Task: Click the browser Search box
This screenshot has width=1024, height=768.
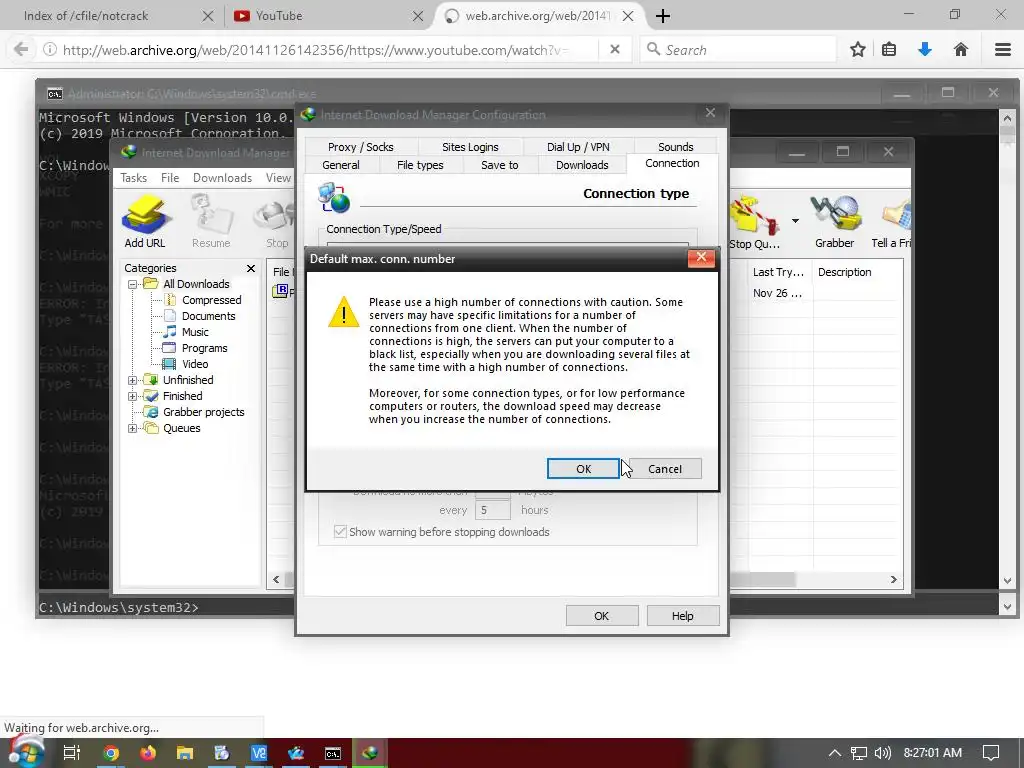Action: (738, 50)
